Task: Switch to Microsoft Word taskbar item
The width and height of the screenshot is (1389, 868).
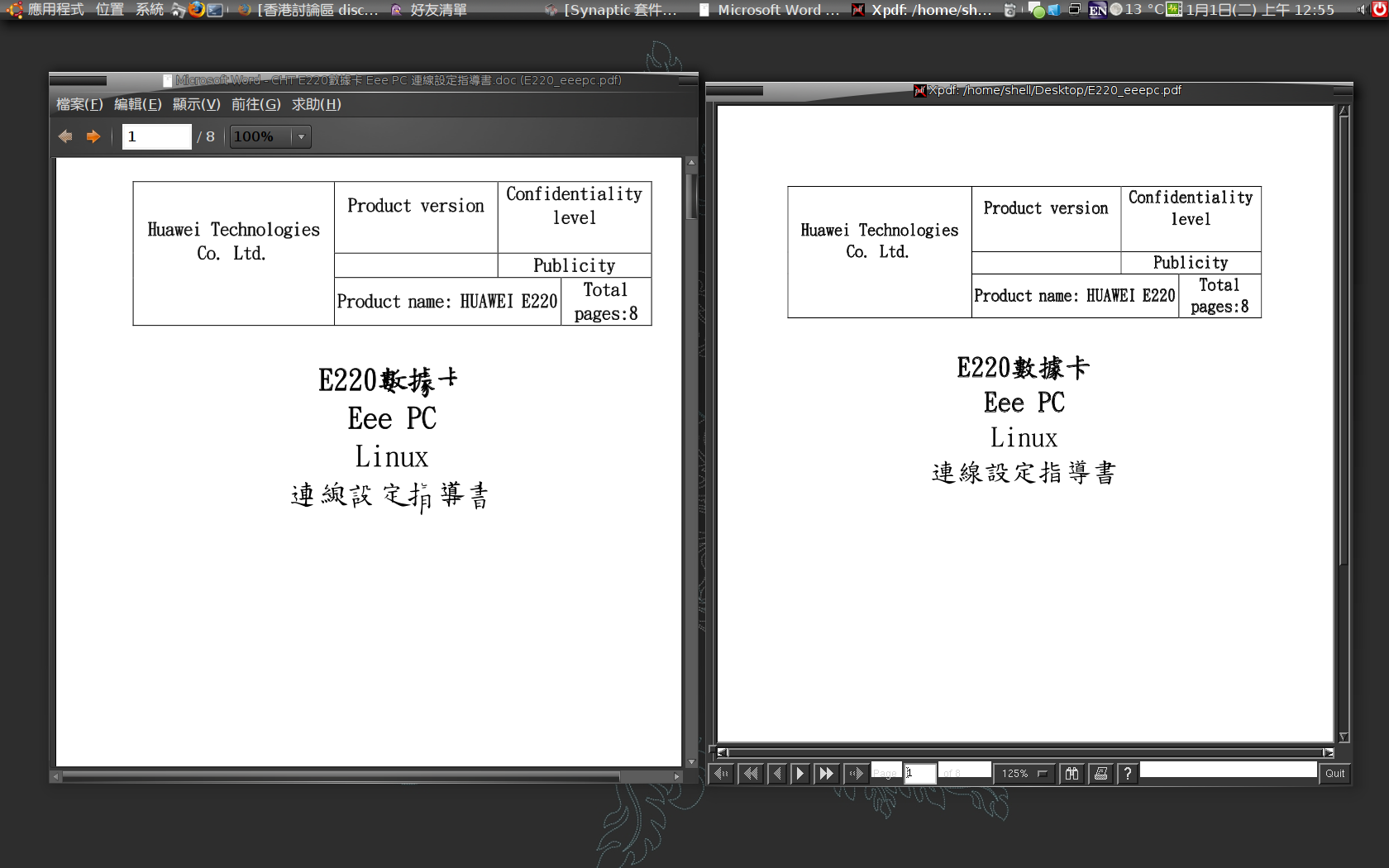Action: click(x=769, y=9)
